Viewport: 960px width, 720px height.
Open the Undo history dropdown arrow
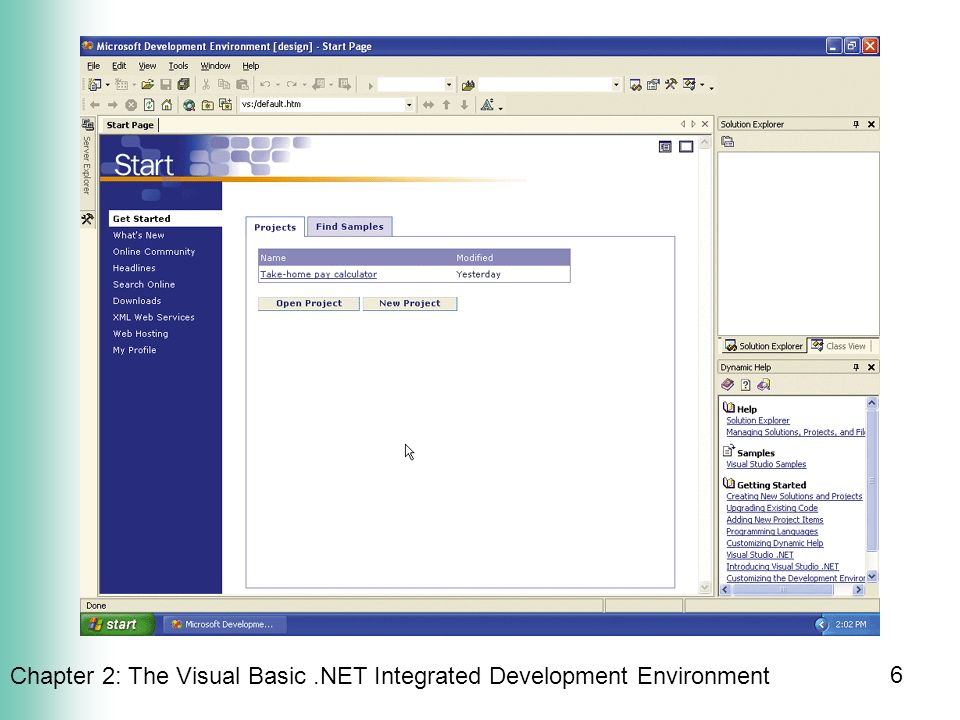tap(278, 85)
